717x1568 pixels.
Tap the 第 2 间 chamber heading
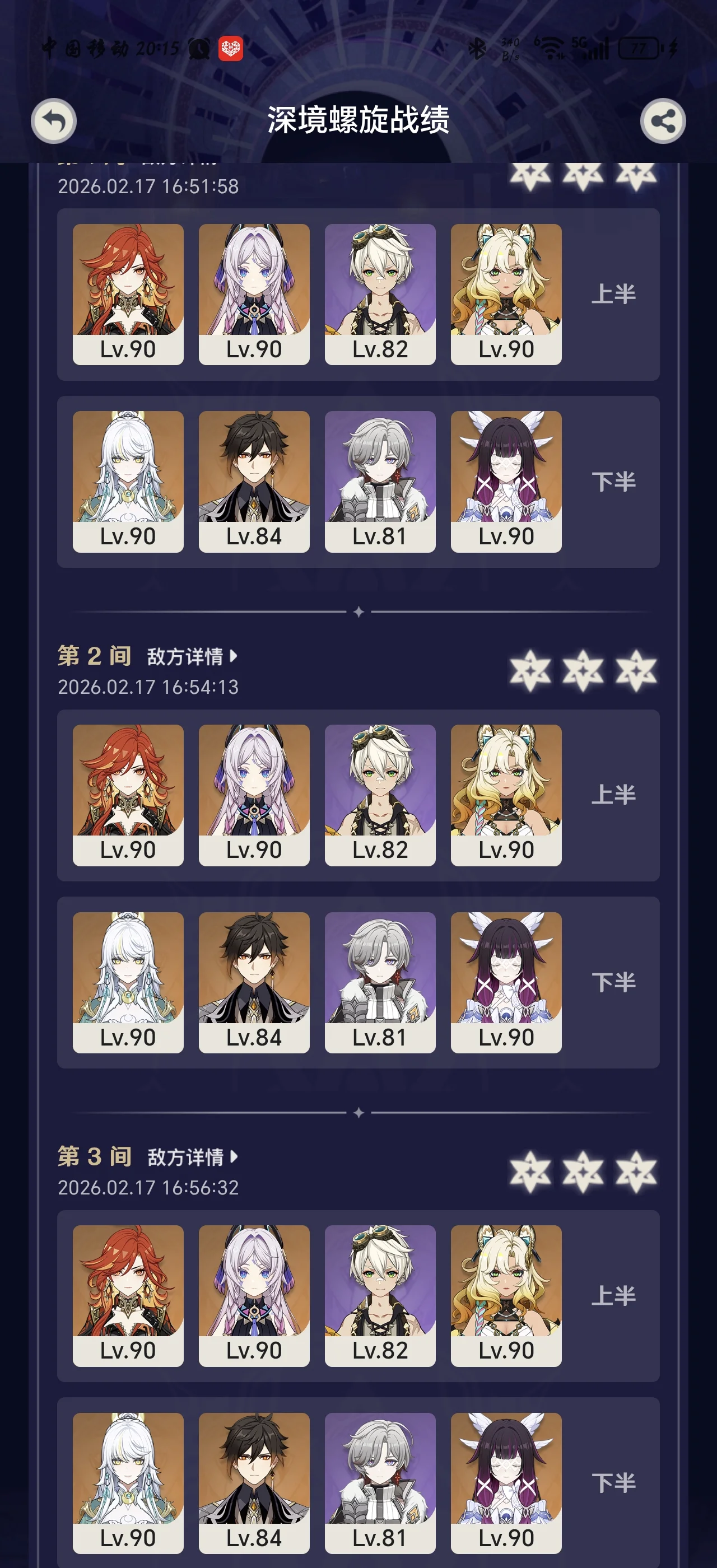click(x=94, y=656)
